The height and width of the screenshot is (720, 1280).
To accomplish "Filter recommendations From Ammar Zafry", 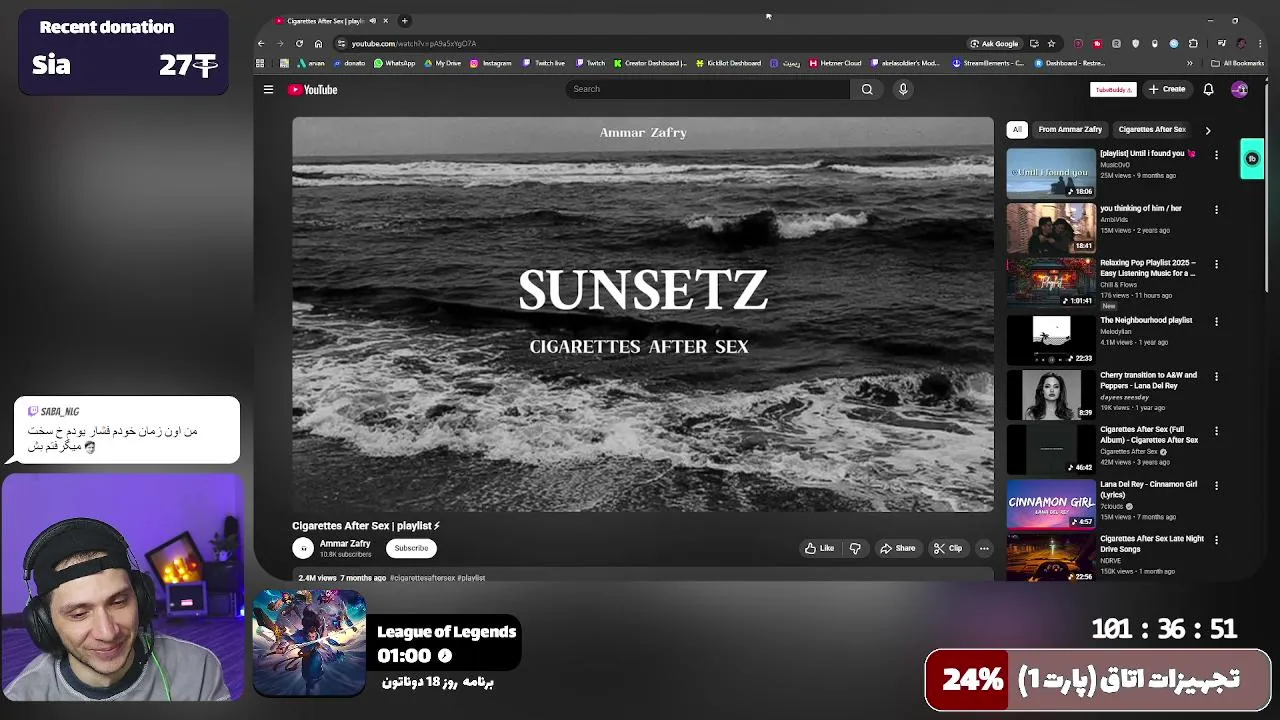I will pyautogui.click(x=1070, y=129).
